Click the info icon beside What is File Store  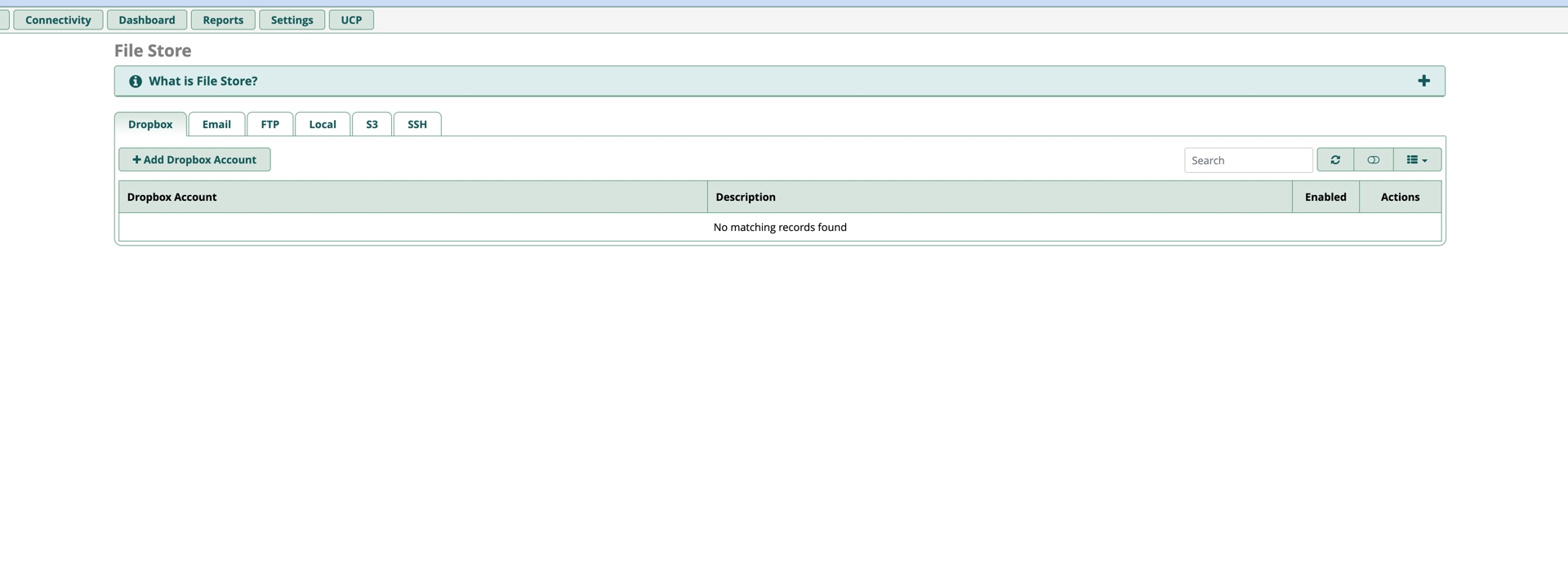136,82
